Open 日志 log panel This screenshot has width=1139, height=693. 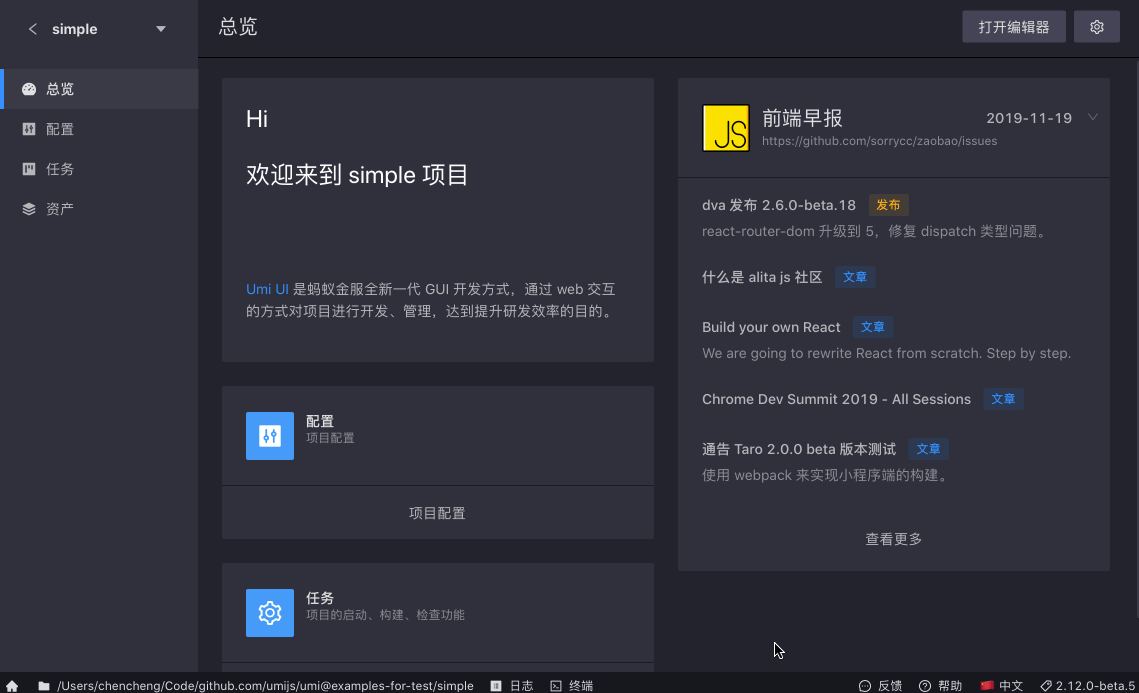(513, 686)
